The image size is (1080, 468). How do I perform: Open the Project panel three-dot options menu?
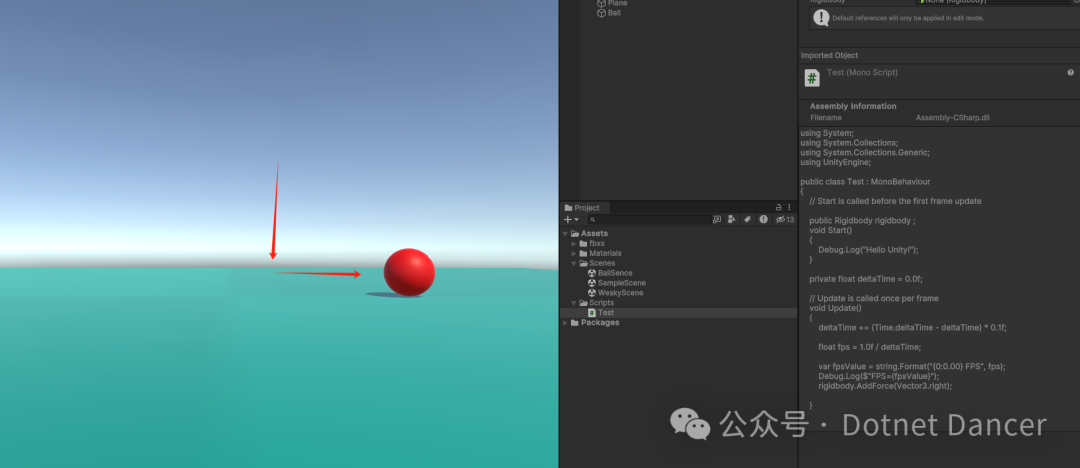click(790, 207)
